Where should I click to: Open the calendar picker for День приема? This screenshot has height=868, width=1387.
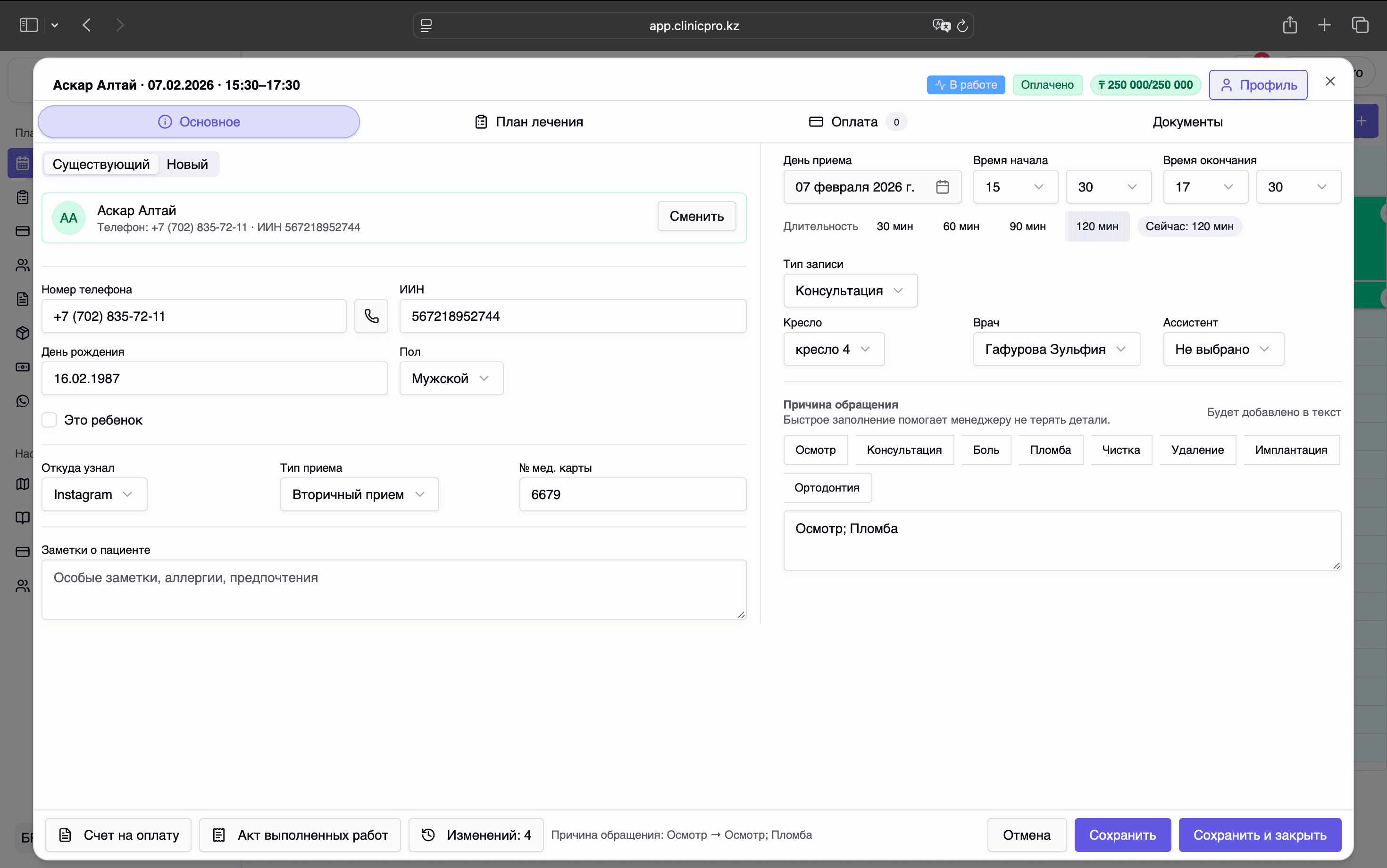tap(942, 187)
